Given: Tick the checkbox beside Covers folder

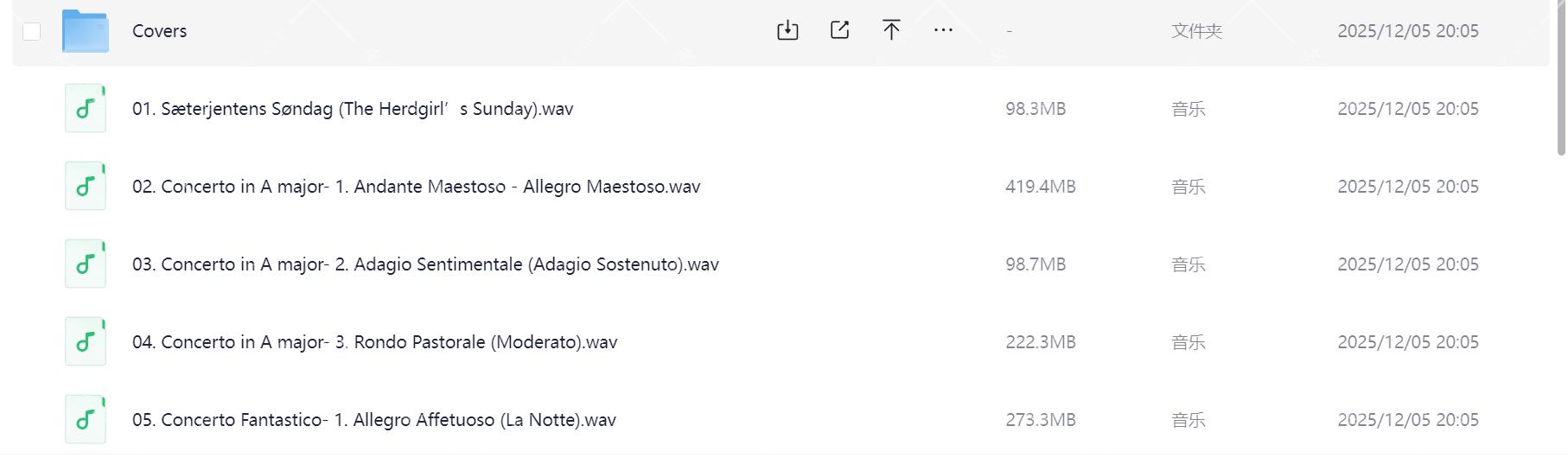Looking at the screenshot, I should (x=32, y=32).
